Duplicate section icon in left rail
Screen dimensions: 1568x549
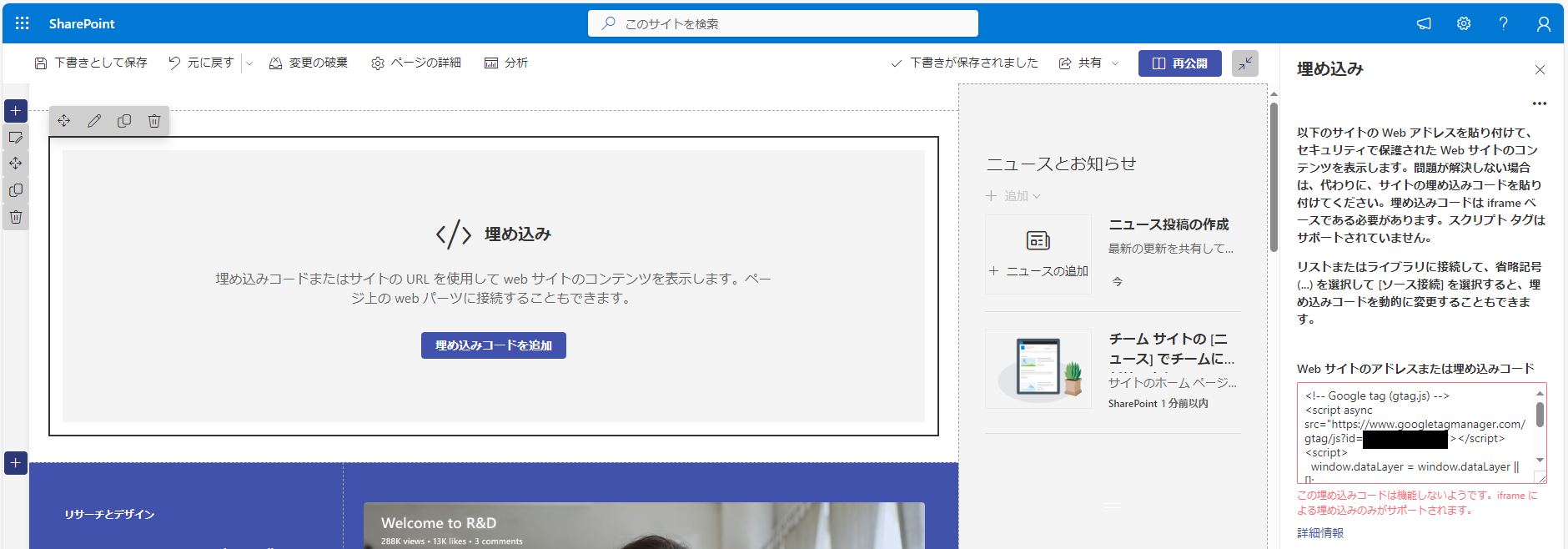(x=16, y=190)
